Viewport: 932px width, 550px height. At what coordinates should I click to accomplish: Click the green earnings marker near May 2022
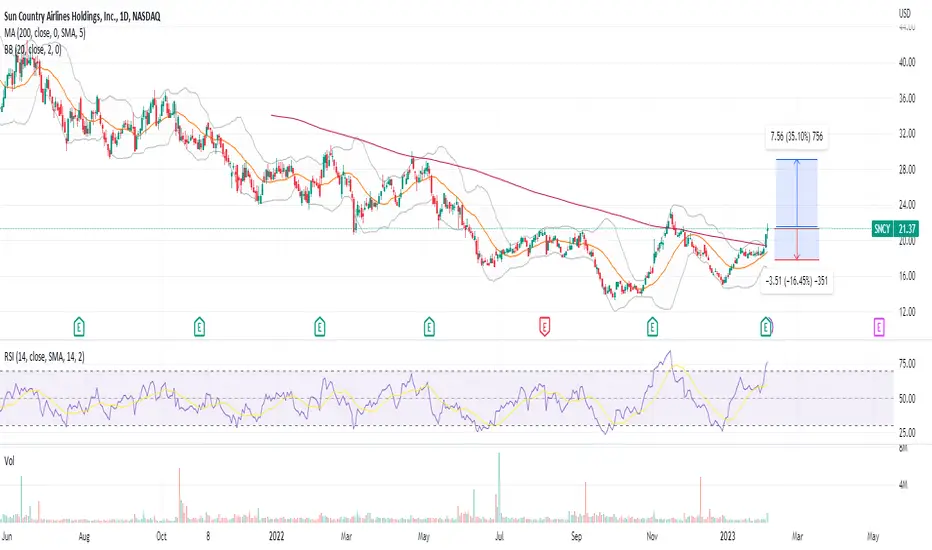point(429,326)
